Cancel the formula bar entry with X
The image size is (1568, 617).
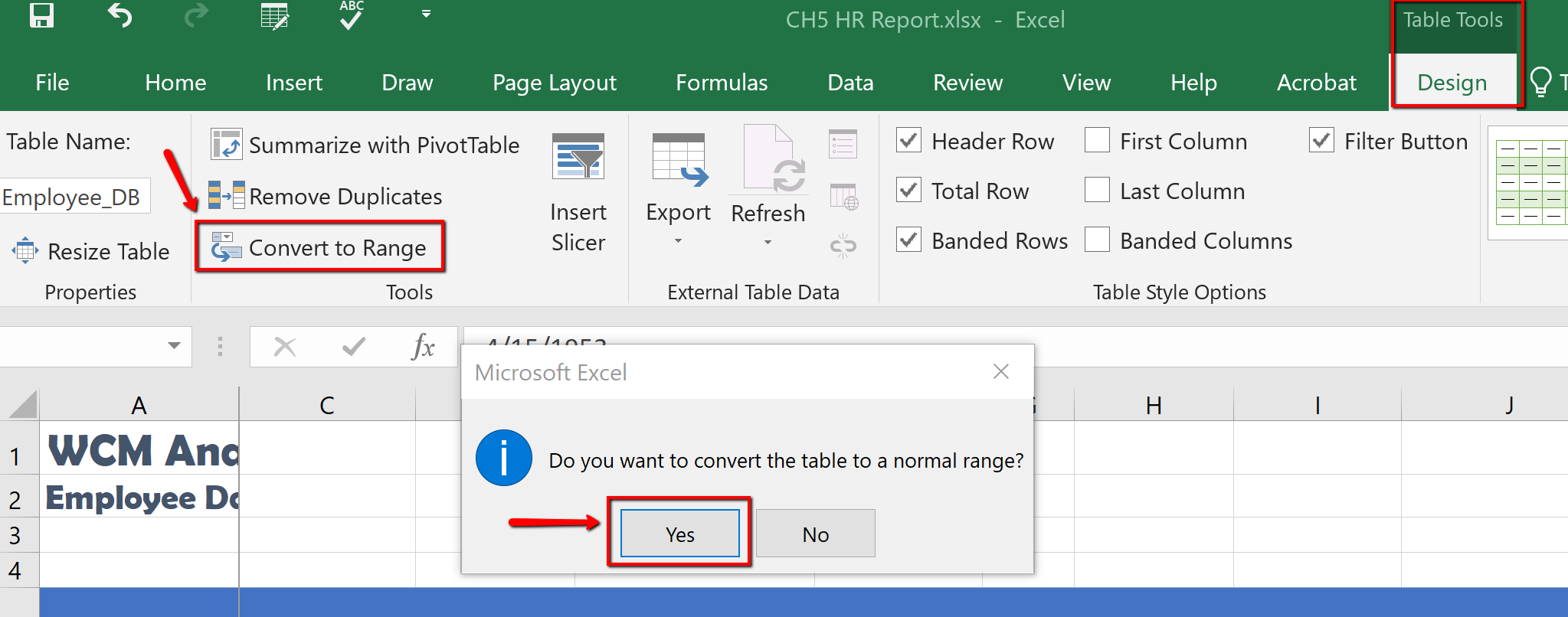click(x=285, y=347)
